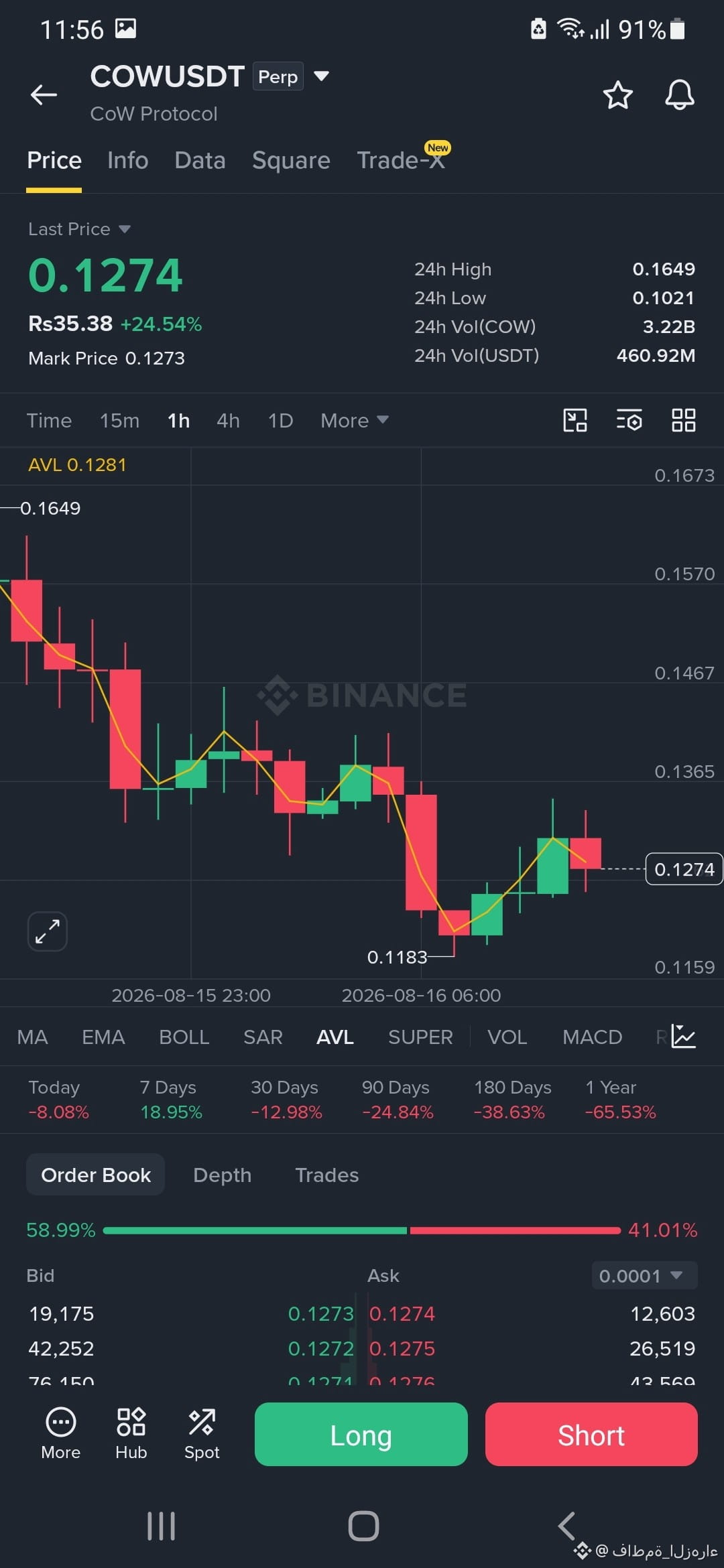Viewport: 724px width, 1568px height.
Task: Switch to the Depth tab
Action: 222,1175
